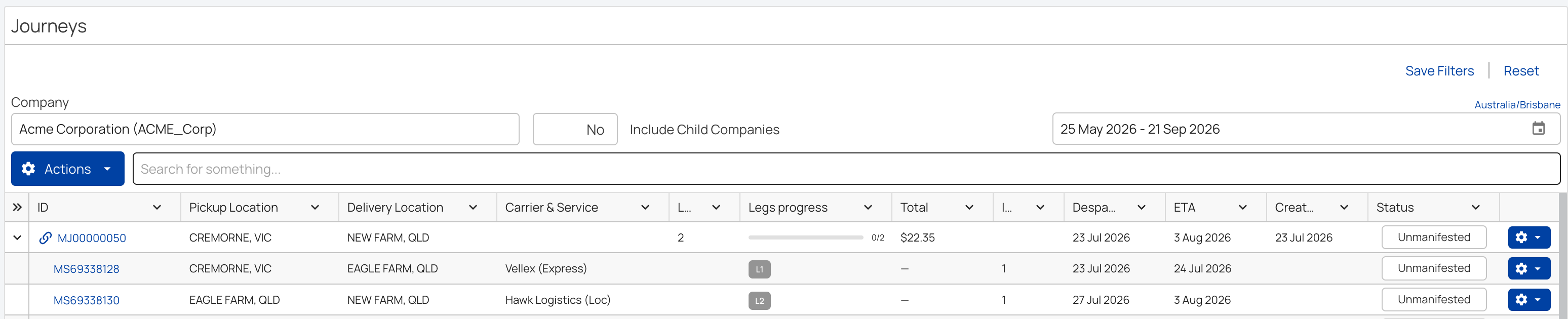Viewport: 1568px width, 319px height.
Task: Open the Legs progress column menu
Action: coord(868,208)
